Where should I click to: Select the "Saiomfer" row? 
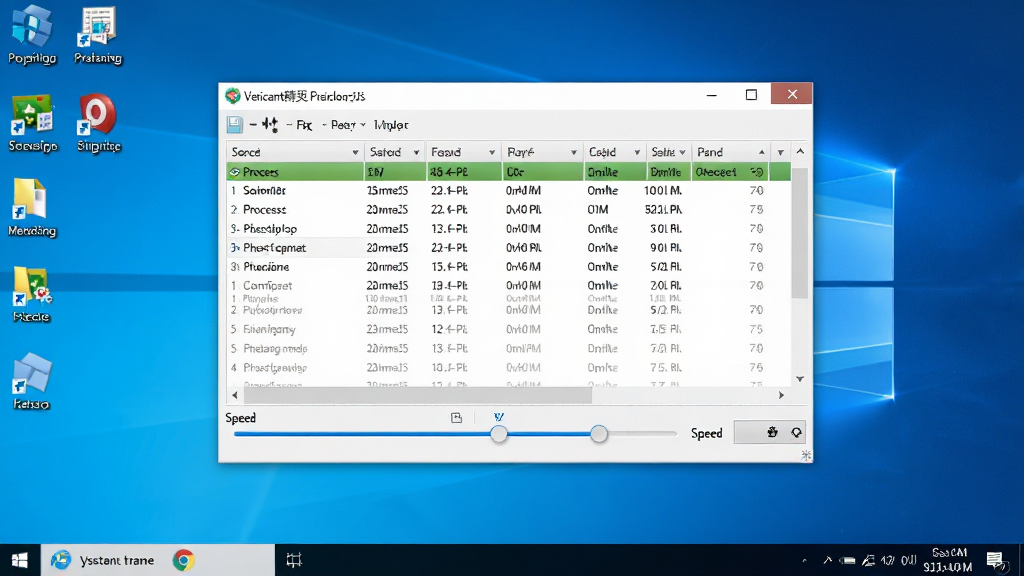coord(509,191)
